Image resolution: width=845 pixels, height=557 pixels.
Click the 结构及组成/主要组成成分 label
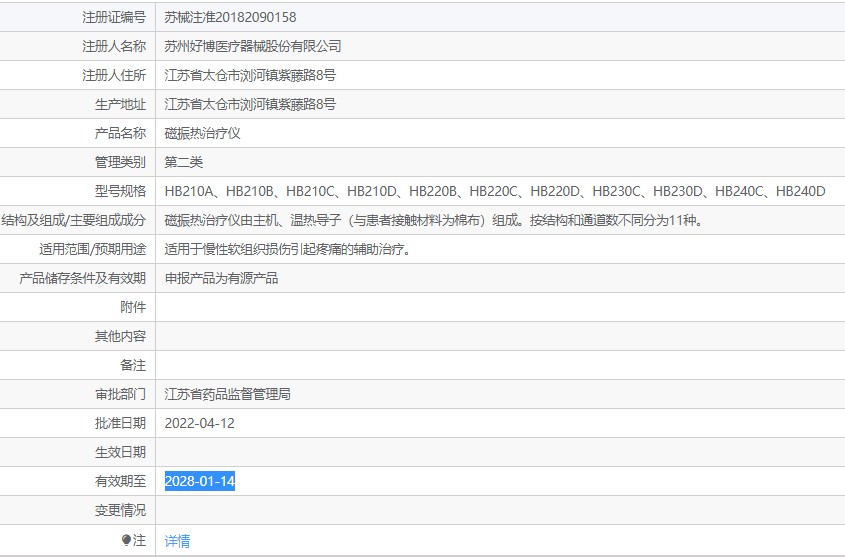74,220
